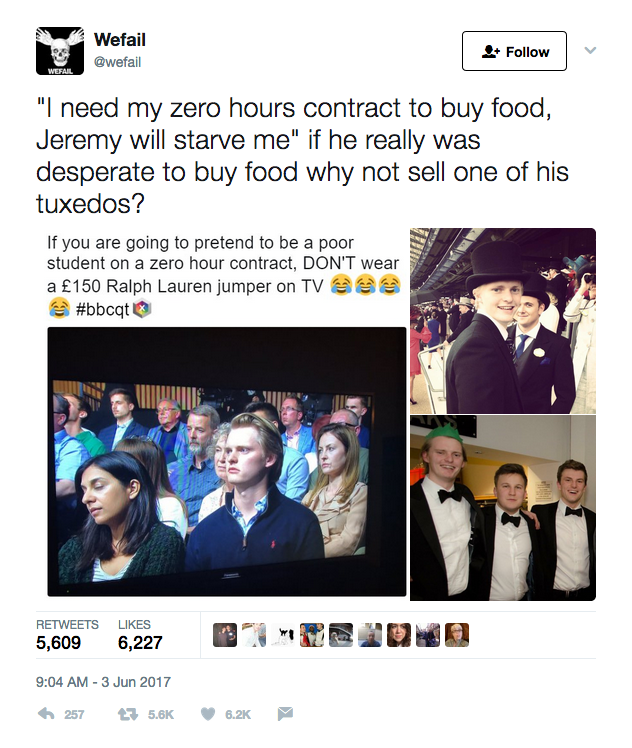Click the last liker avatar in the row
The height and width of the screenshot is (748, 632).
click(457, 635)
